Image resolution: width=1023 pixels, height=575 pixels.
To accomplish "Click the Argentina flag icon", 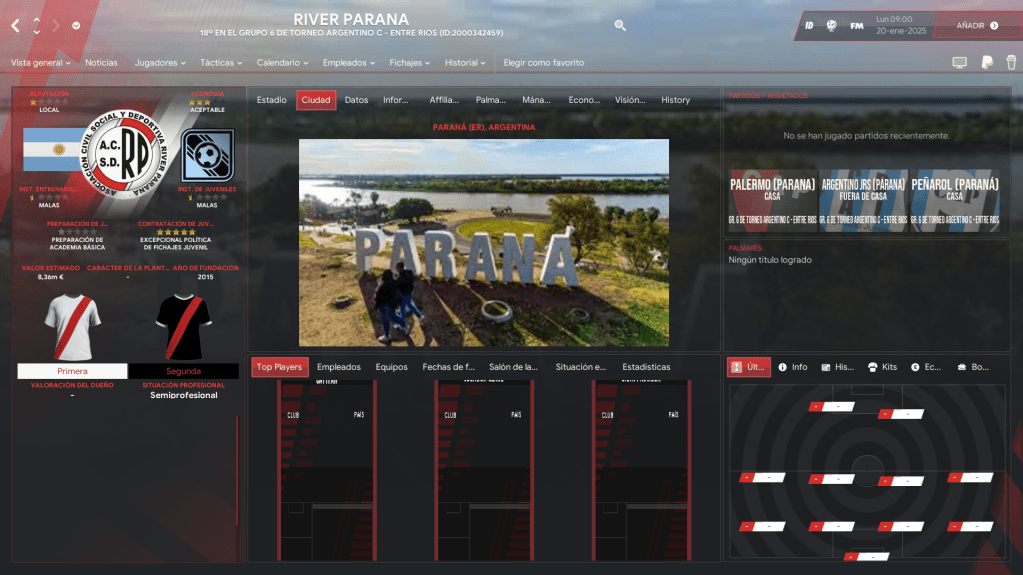I will [x=51, y=150].
